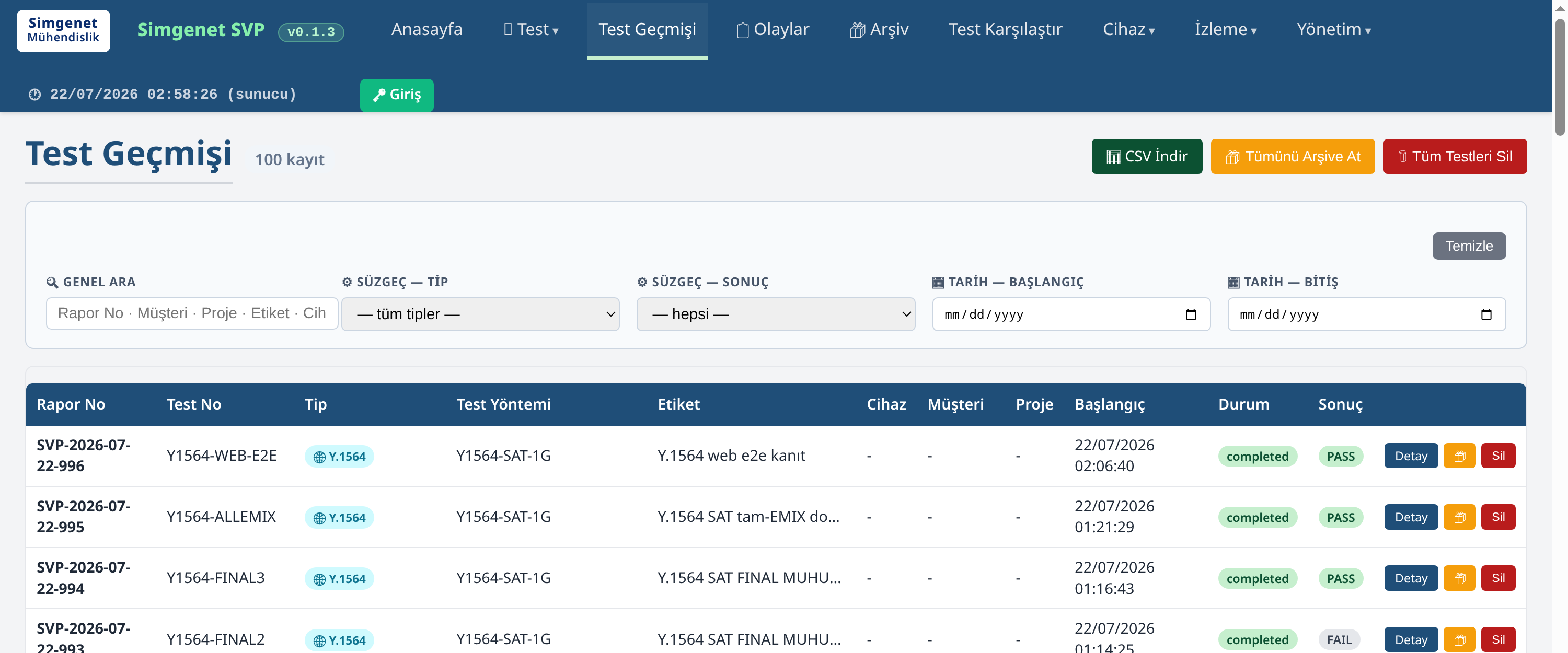Click the green Giriş login button
The image size is (1568, 653).
(x=396, y=95)
